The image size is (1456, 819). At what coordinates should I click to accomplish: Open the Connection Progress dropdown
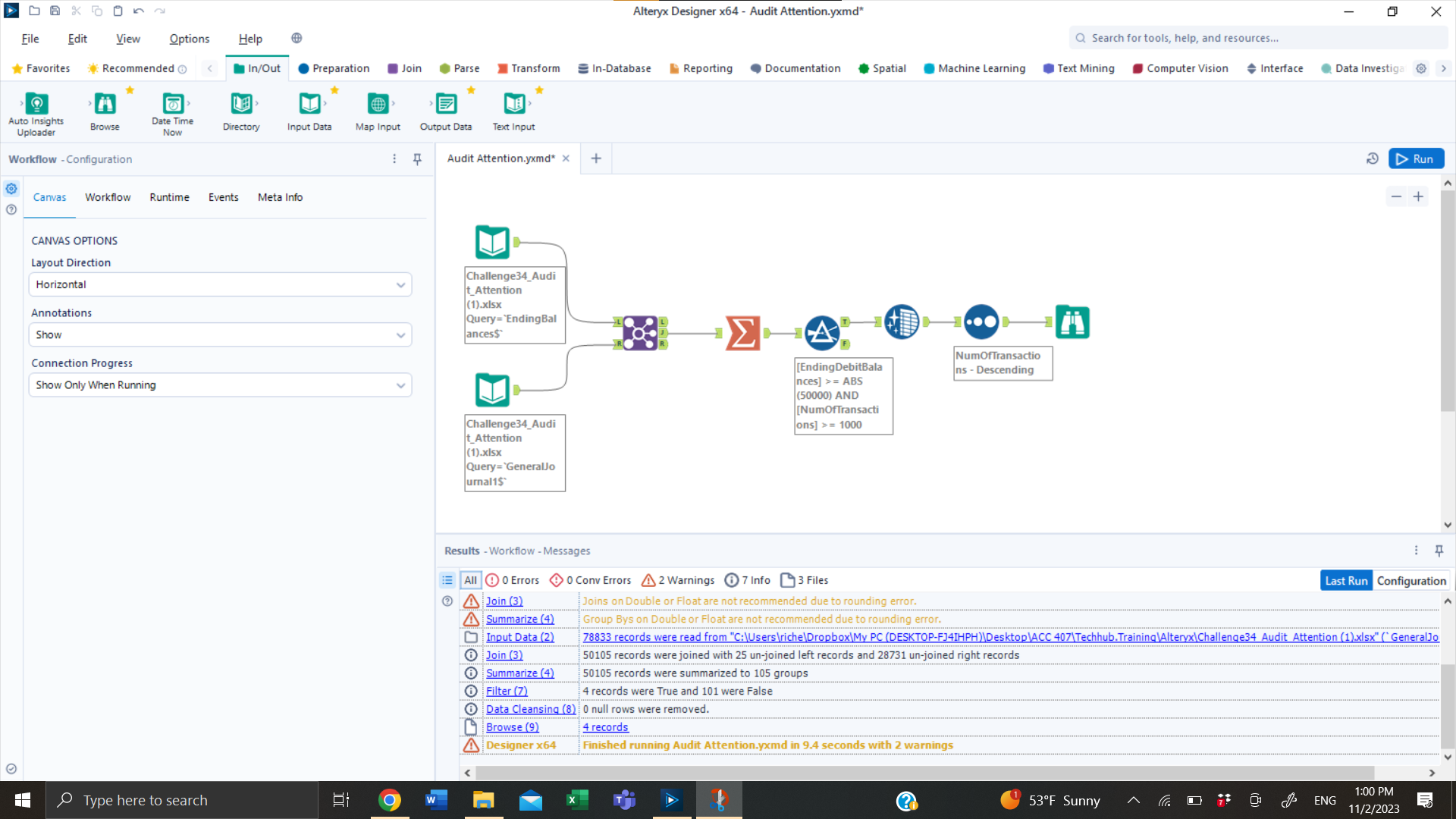point(220,385)
